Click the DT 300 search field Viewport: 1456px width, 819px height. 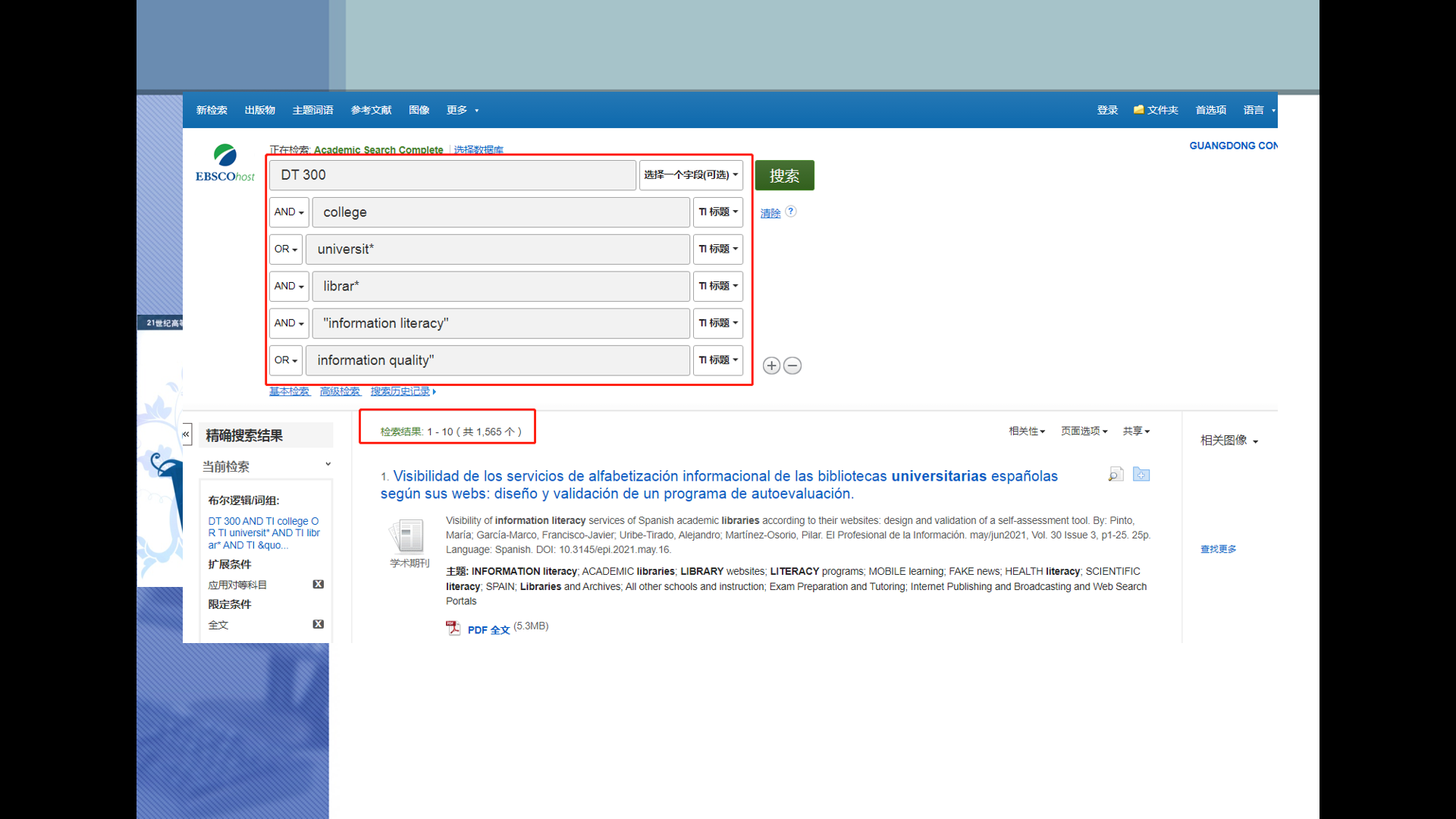pos(452,175)
